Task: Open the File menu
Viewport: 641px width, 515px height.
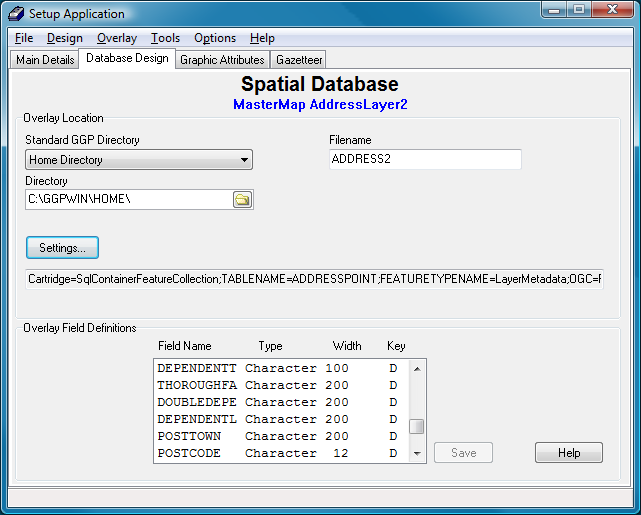Action: click(x=24, y=38)
